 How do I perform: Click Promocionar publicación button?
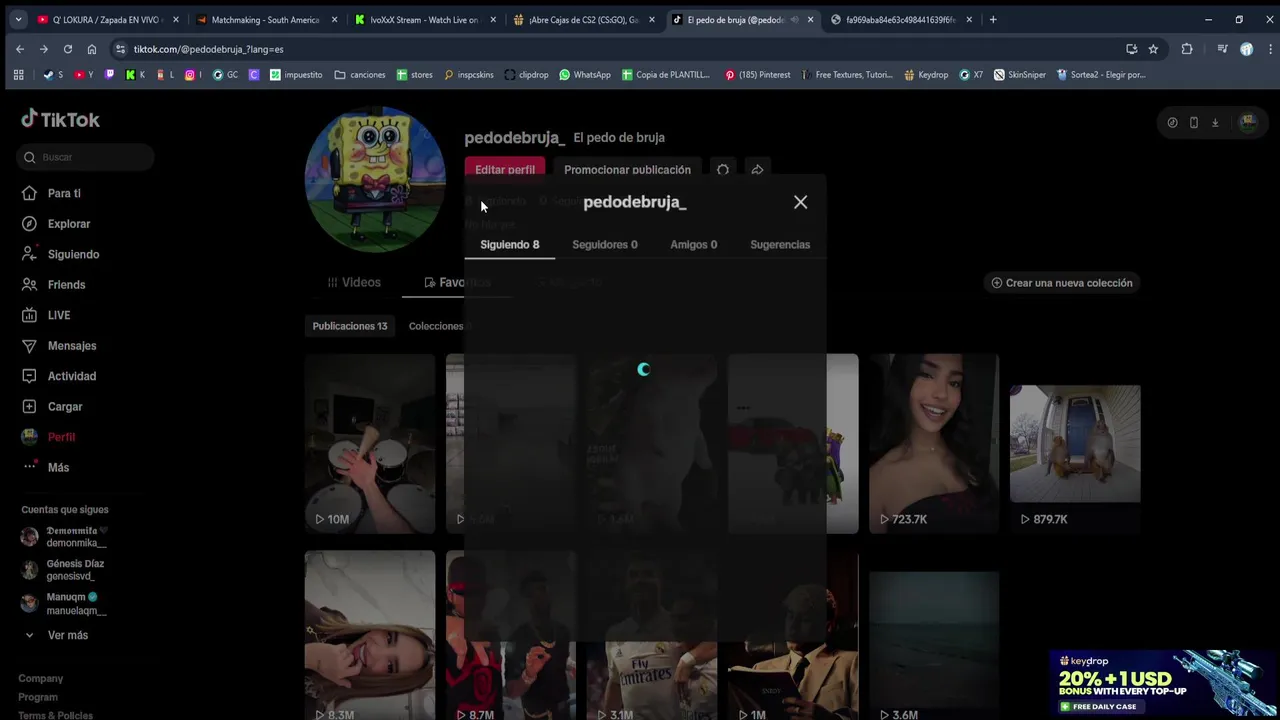coord(627,169)
